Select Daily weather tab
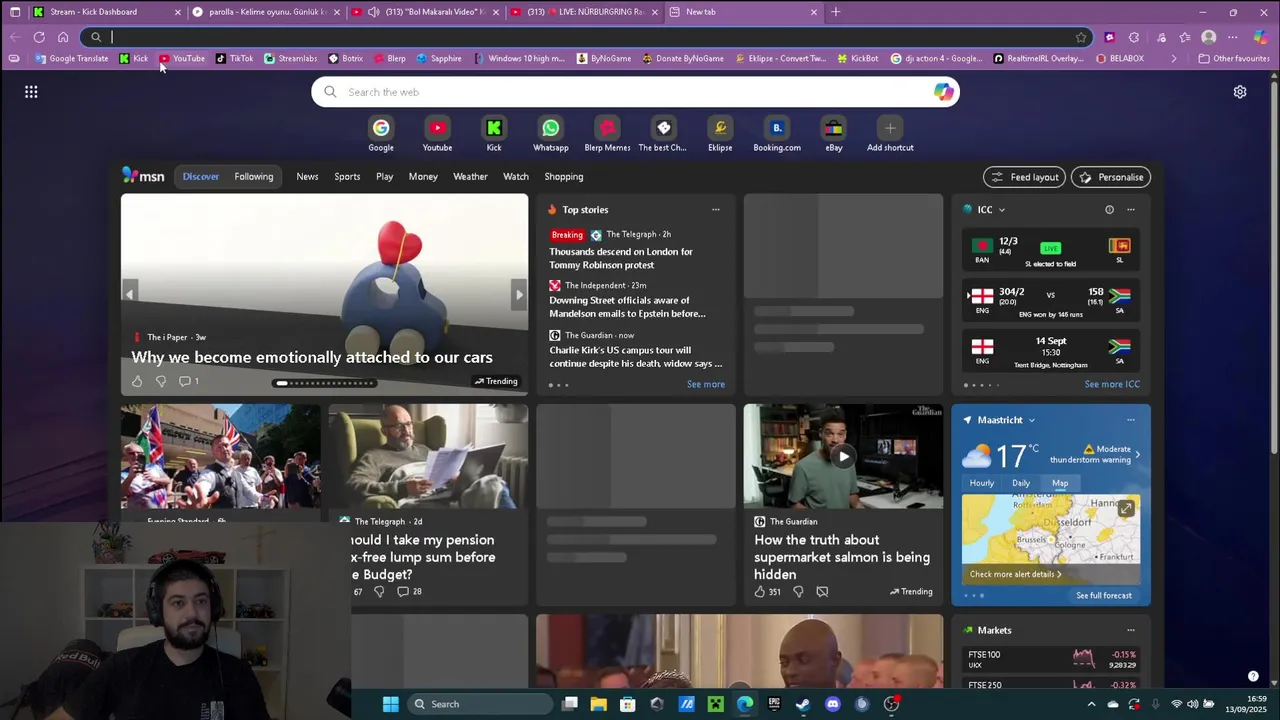Image resolution: width=1280 pixels, height=720 pixels. click(1021, 483)
